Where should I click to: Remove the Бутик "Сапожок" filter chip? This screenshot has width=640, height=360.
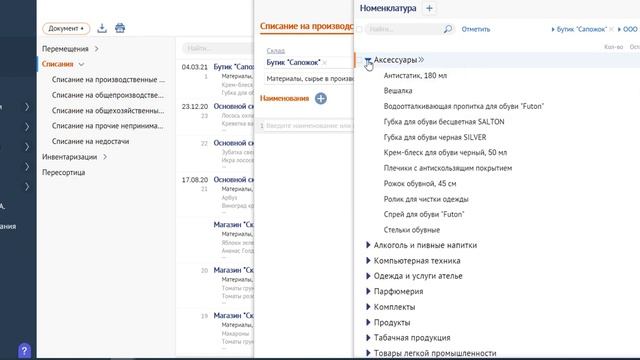(x=611, y=29)
